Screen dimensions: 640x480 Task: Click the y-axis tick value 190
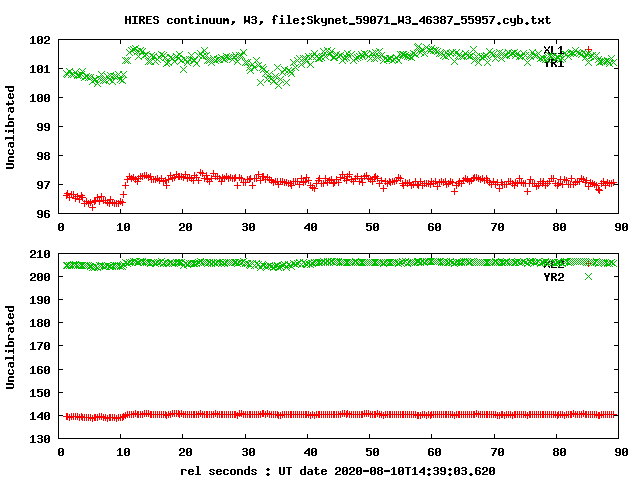40,300
